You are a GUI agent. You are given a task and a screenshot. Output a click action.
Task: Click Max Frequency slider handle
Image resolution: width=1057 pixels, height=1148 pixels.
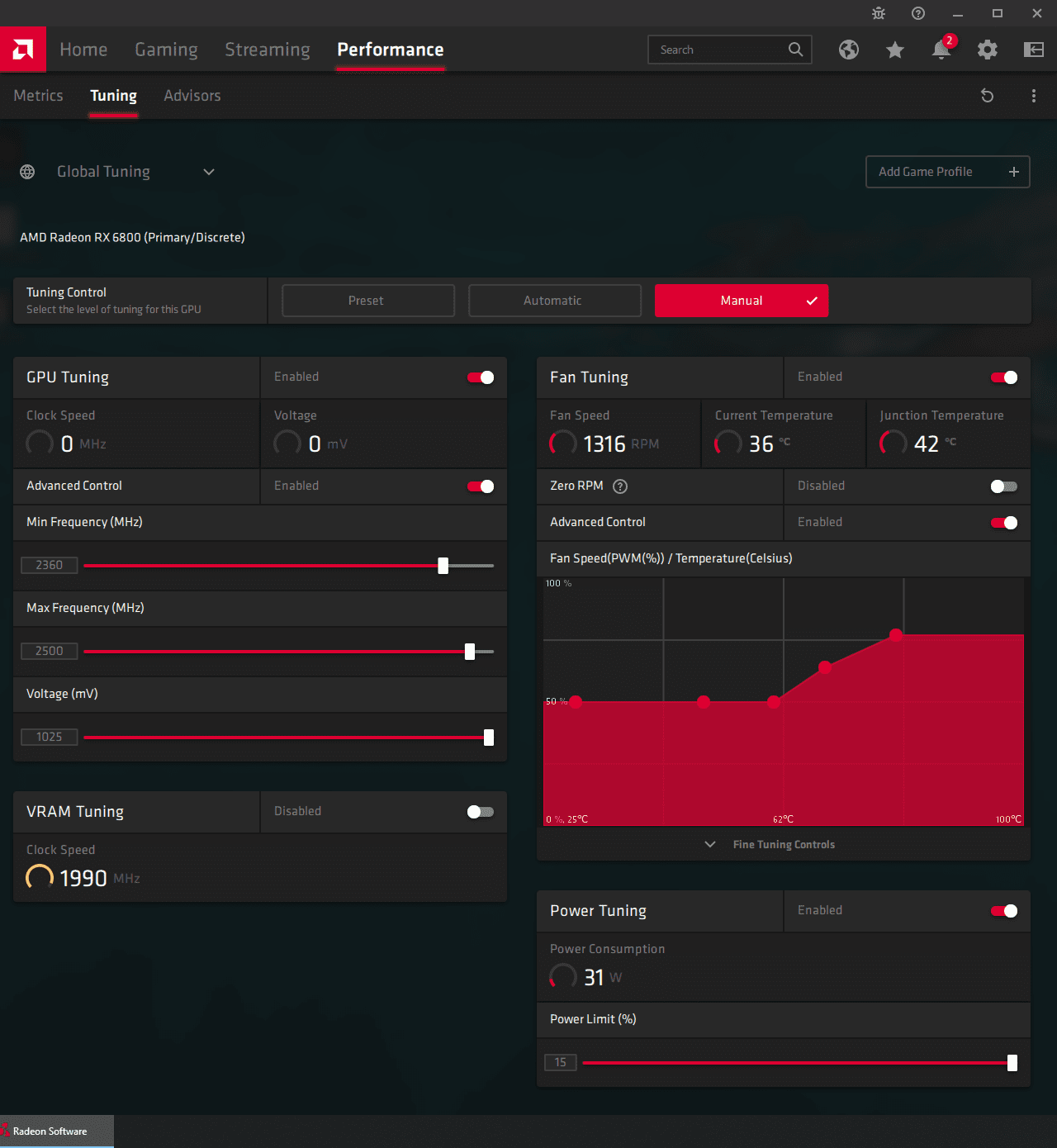[470, 652]
